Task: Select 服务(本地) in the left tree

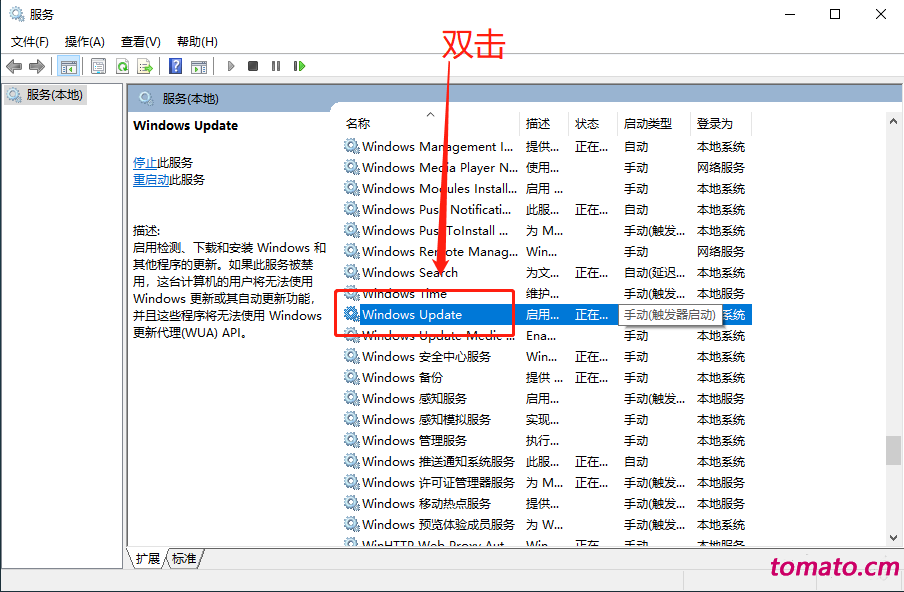Action: (x=46, y=95)
